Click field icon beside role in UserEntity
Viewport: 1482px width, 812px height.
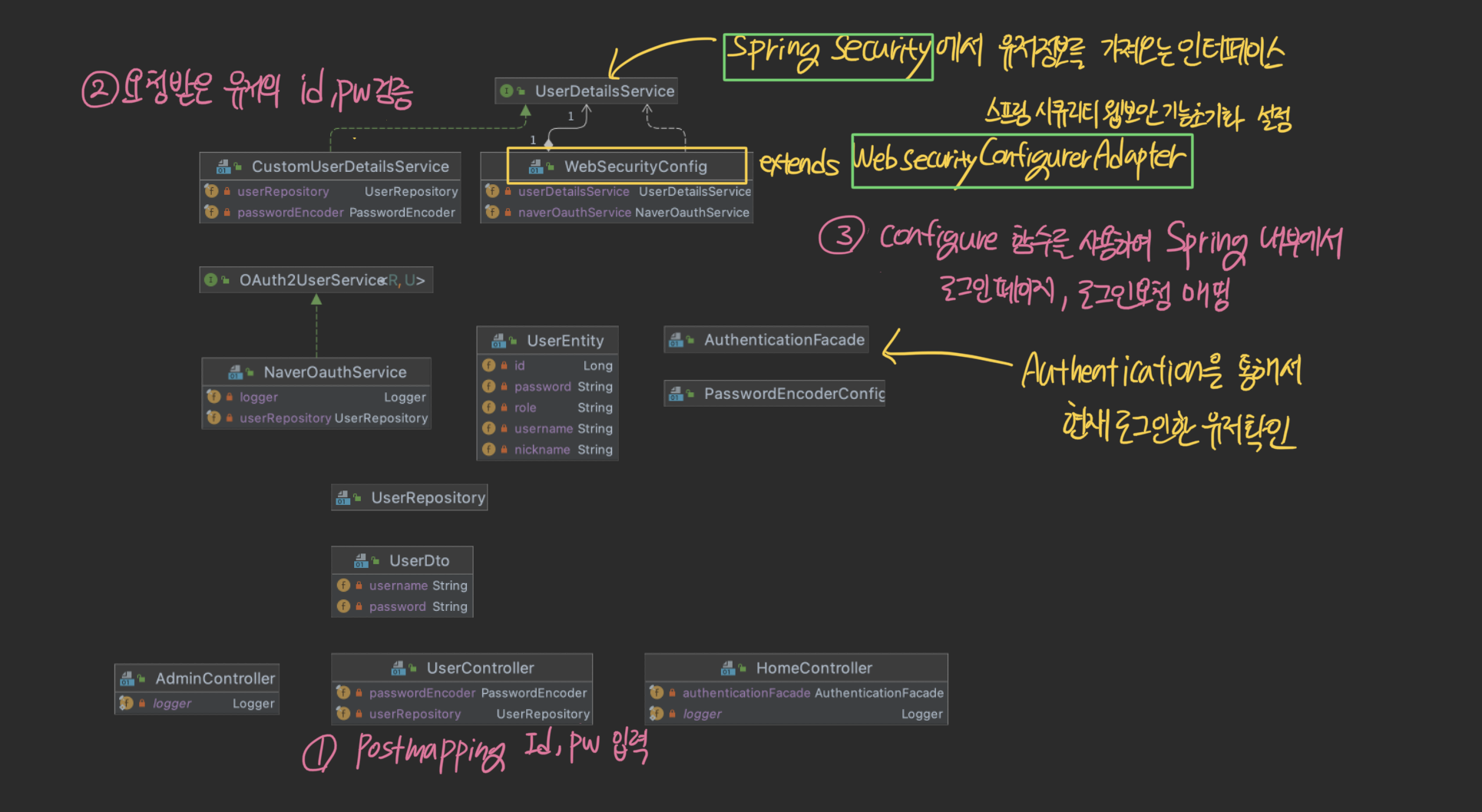click(489, 408)
